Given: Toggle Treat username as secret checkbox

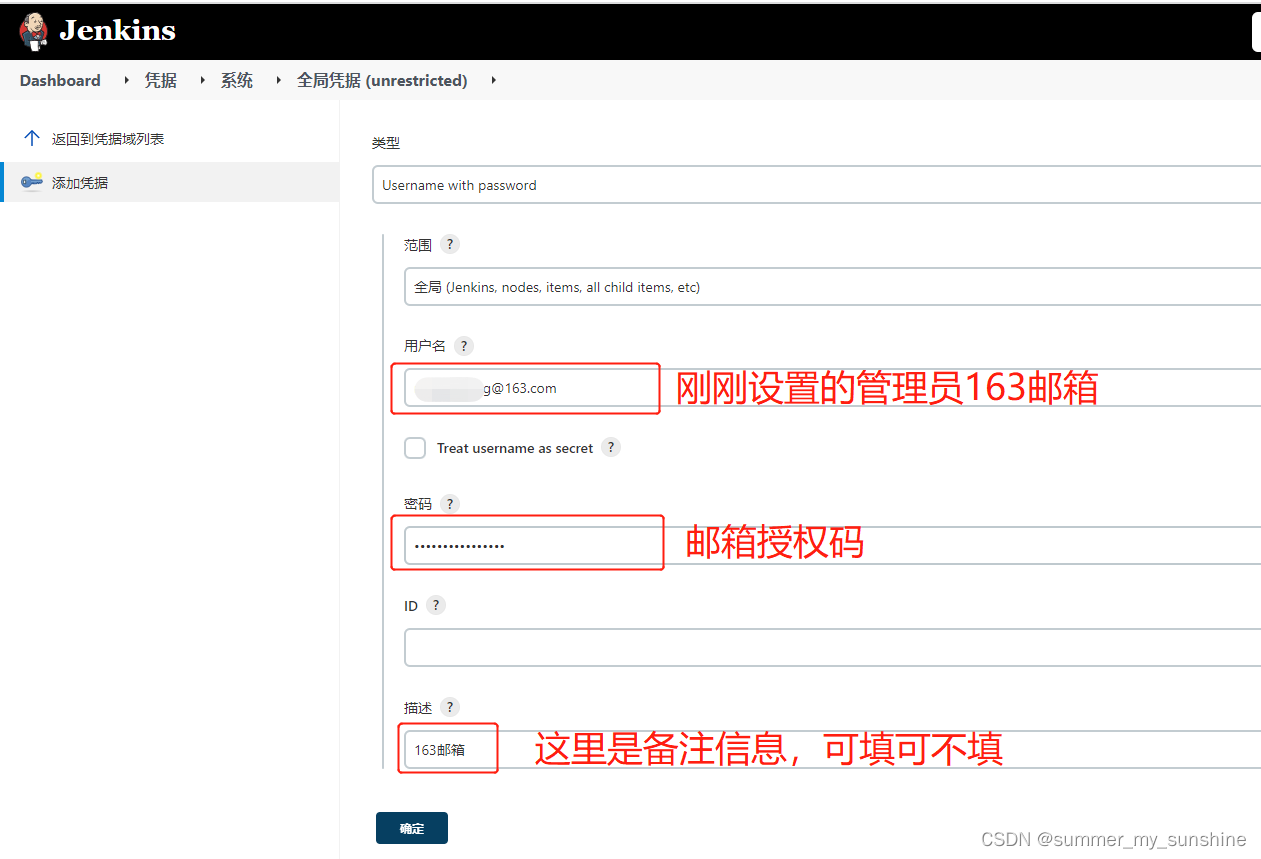Looking at the screenshot, I should (415, 448).
